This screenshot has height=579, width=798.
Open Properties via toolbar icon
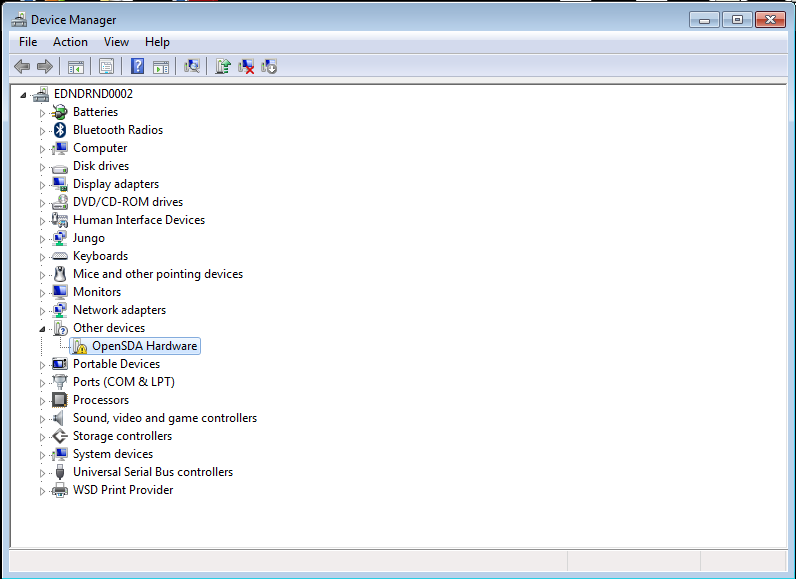(106, 66)
